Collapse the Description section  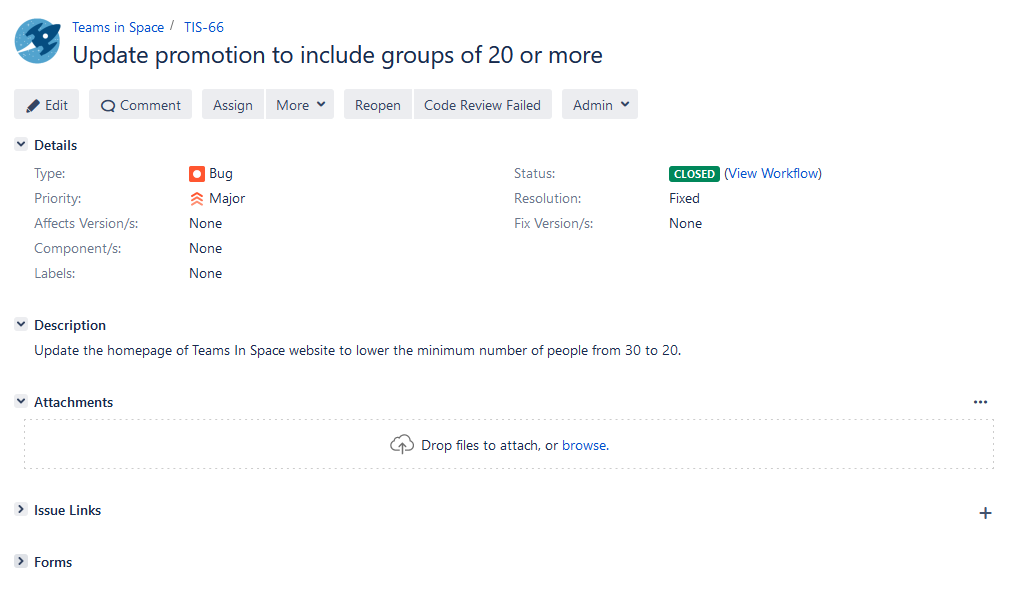tap(20, 324)
